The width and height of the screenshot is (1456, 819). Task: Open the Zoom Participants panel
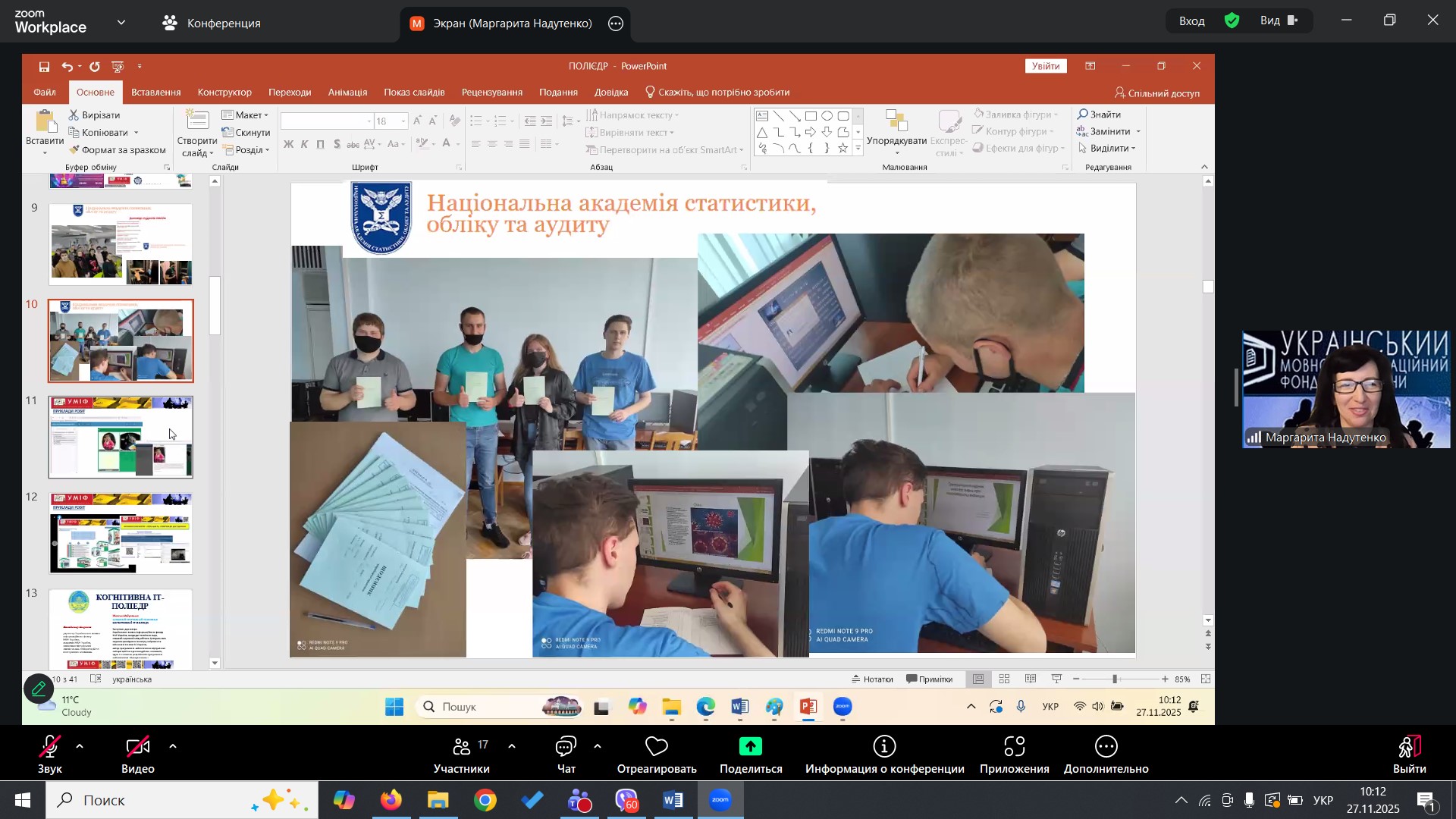(461, 748)
